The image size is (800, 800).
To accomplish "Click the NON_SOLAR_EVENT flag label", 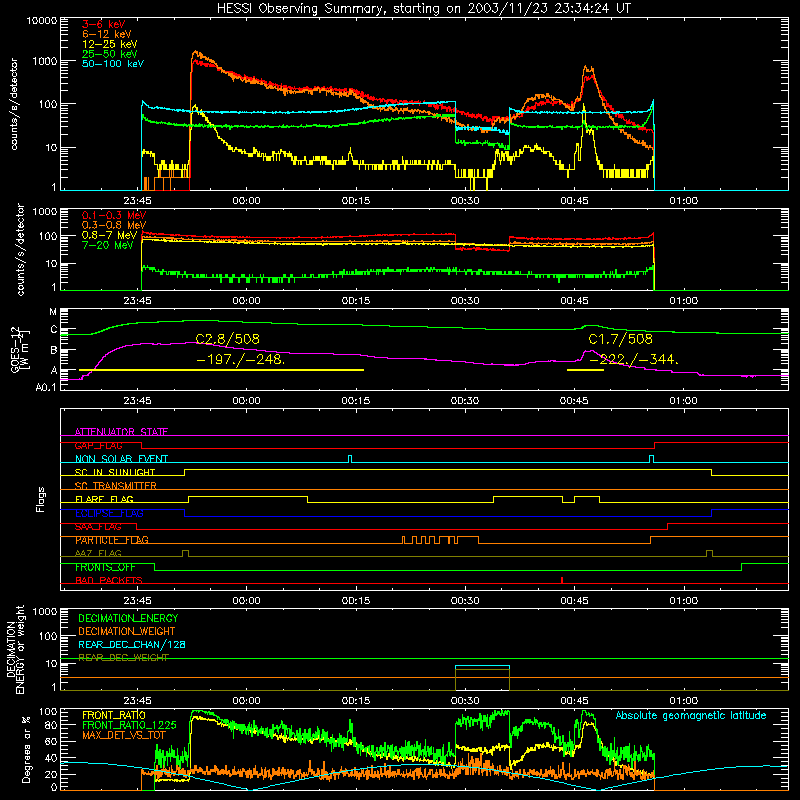I will coord(121,459).
